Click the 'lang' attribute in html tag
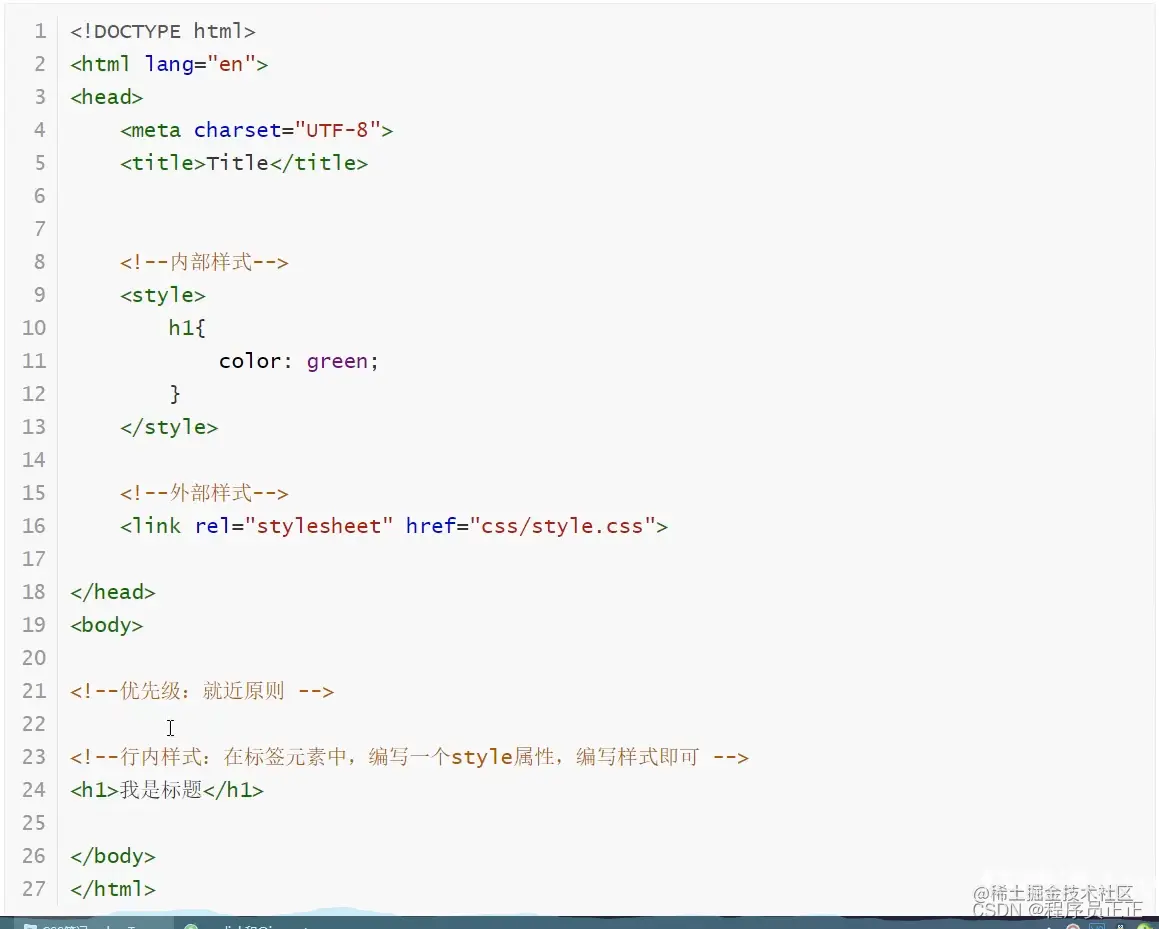The image size is (1159, 929). coord(169,64)
